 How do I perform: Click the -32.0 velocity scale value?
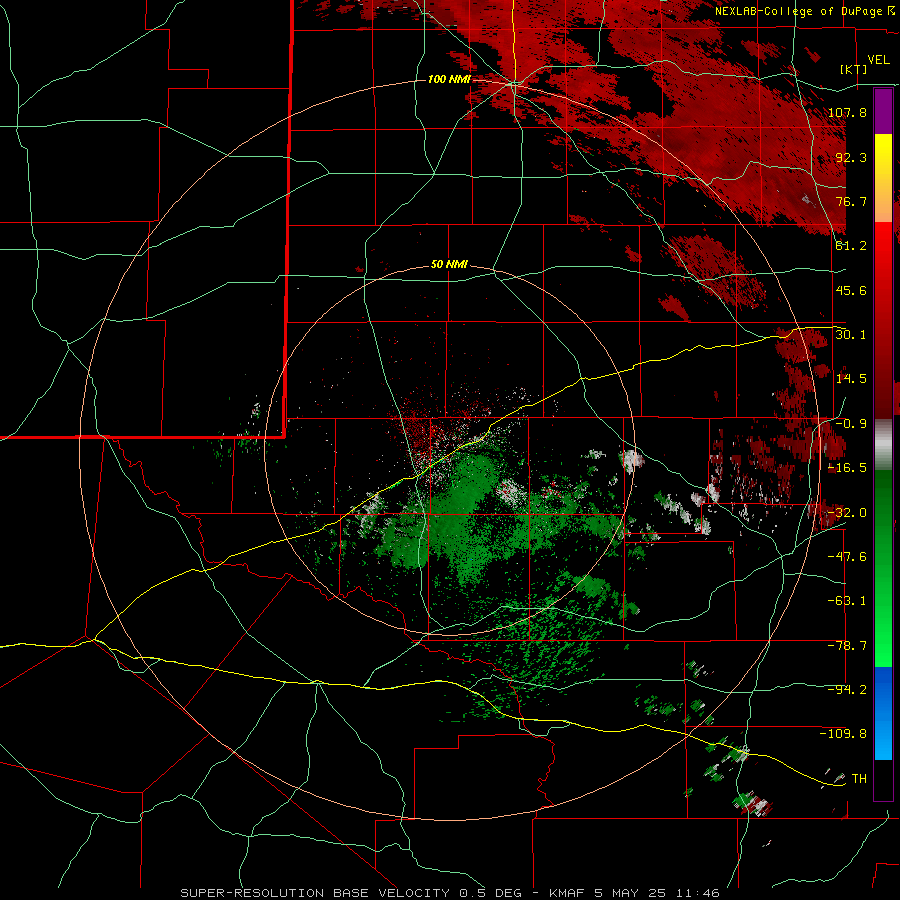click(847, 513)
